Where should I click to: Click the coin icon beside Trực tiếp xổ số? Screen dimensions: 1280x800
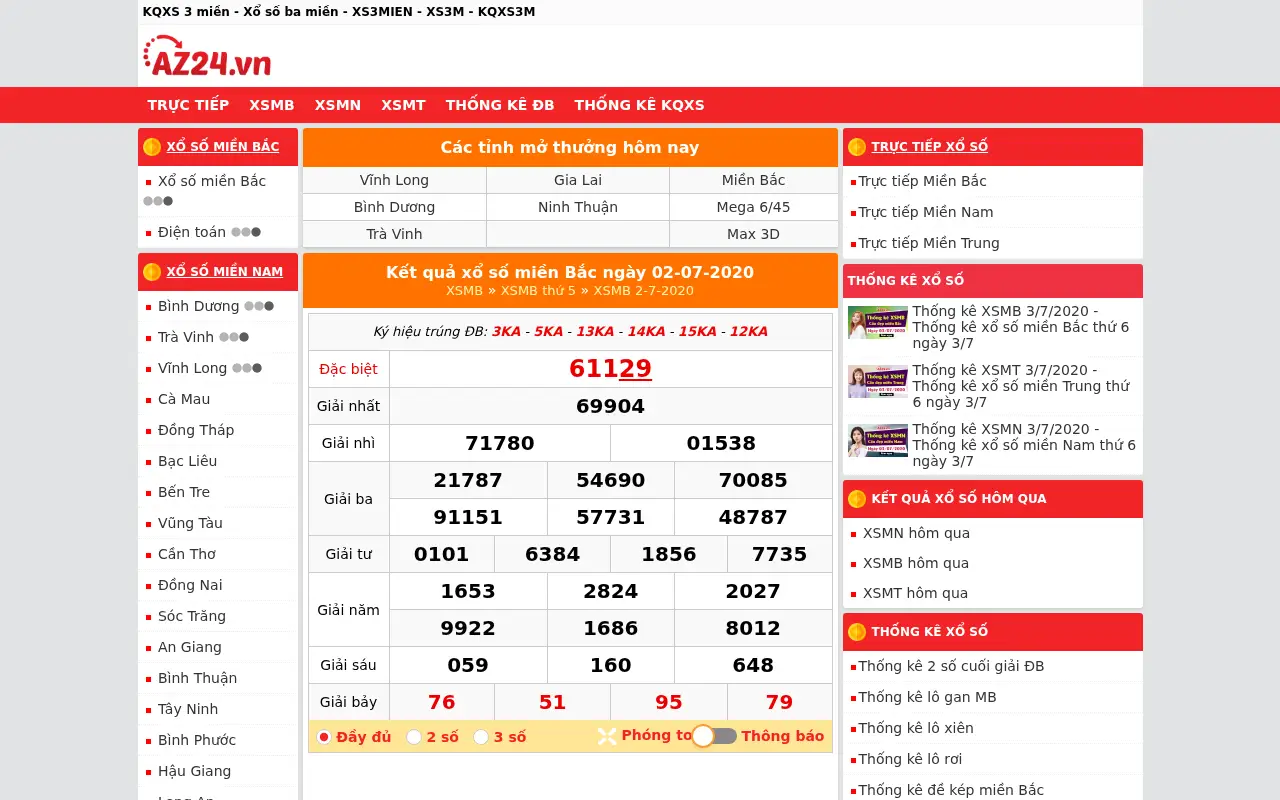click(x=857, y=147)
